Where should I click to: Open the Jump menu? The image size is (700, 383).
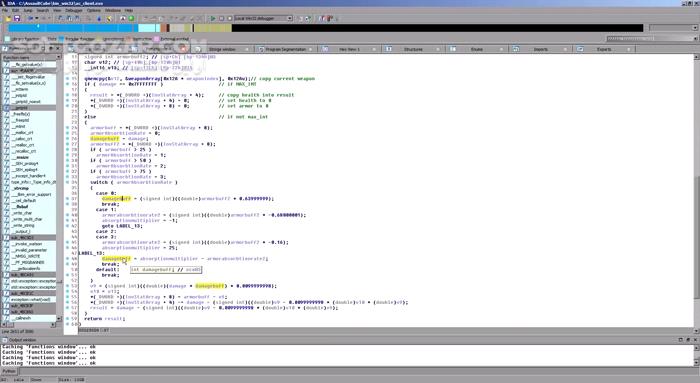point(28,10)
